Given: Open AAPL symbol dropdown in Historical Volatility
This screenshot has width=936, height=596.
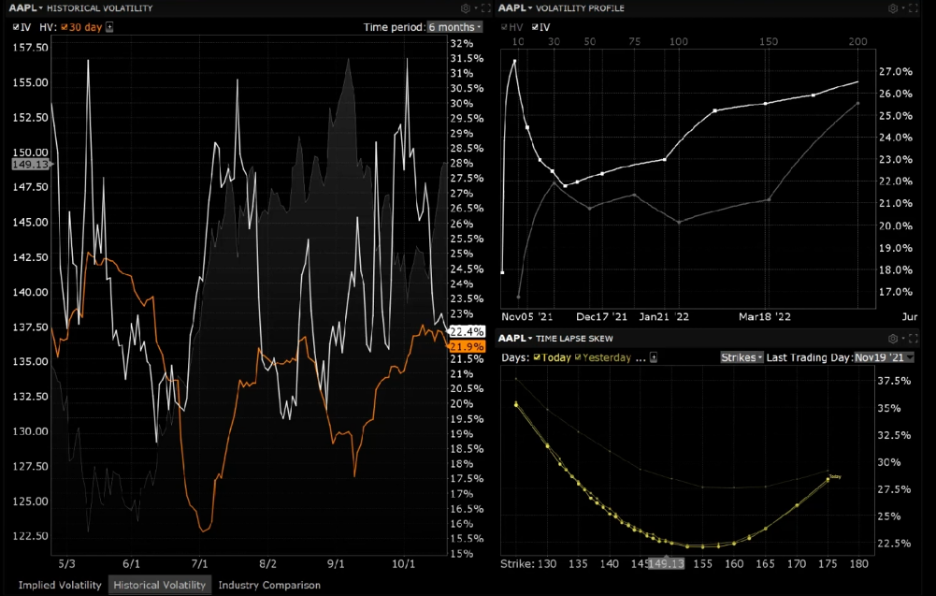Looking at the screenshot, I should pos(26,8).
